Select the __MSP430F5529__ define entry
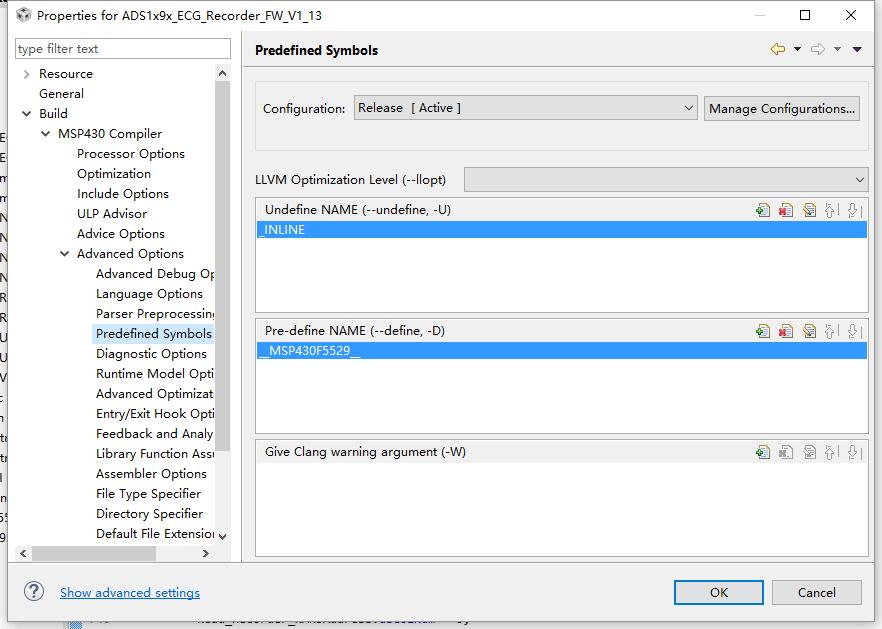 pos(310,351)
